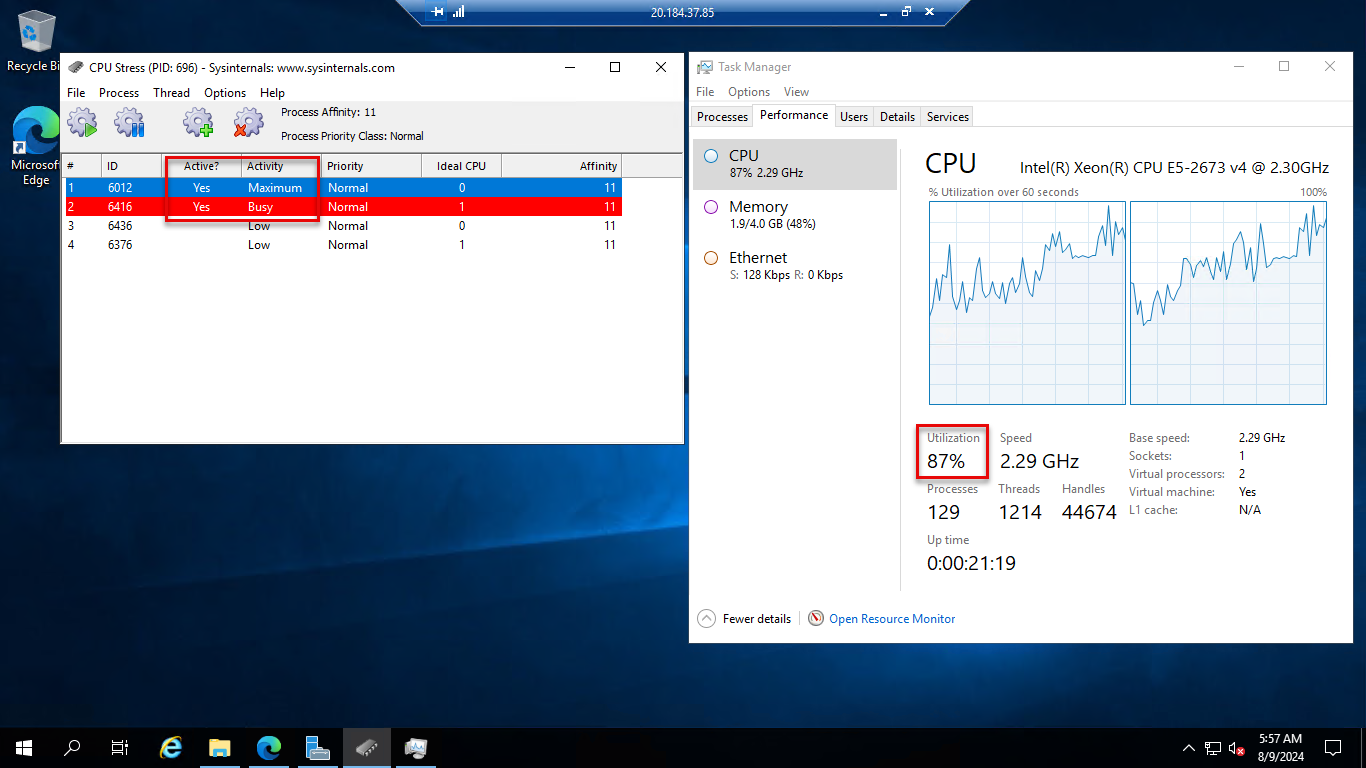Click the ID column header

131,166
